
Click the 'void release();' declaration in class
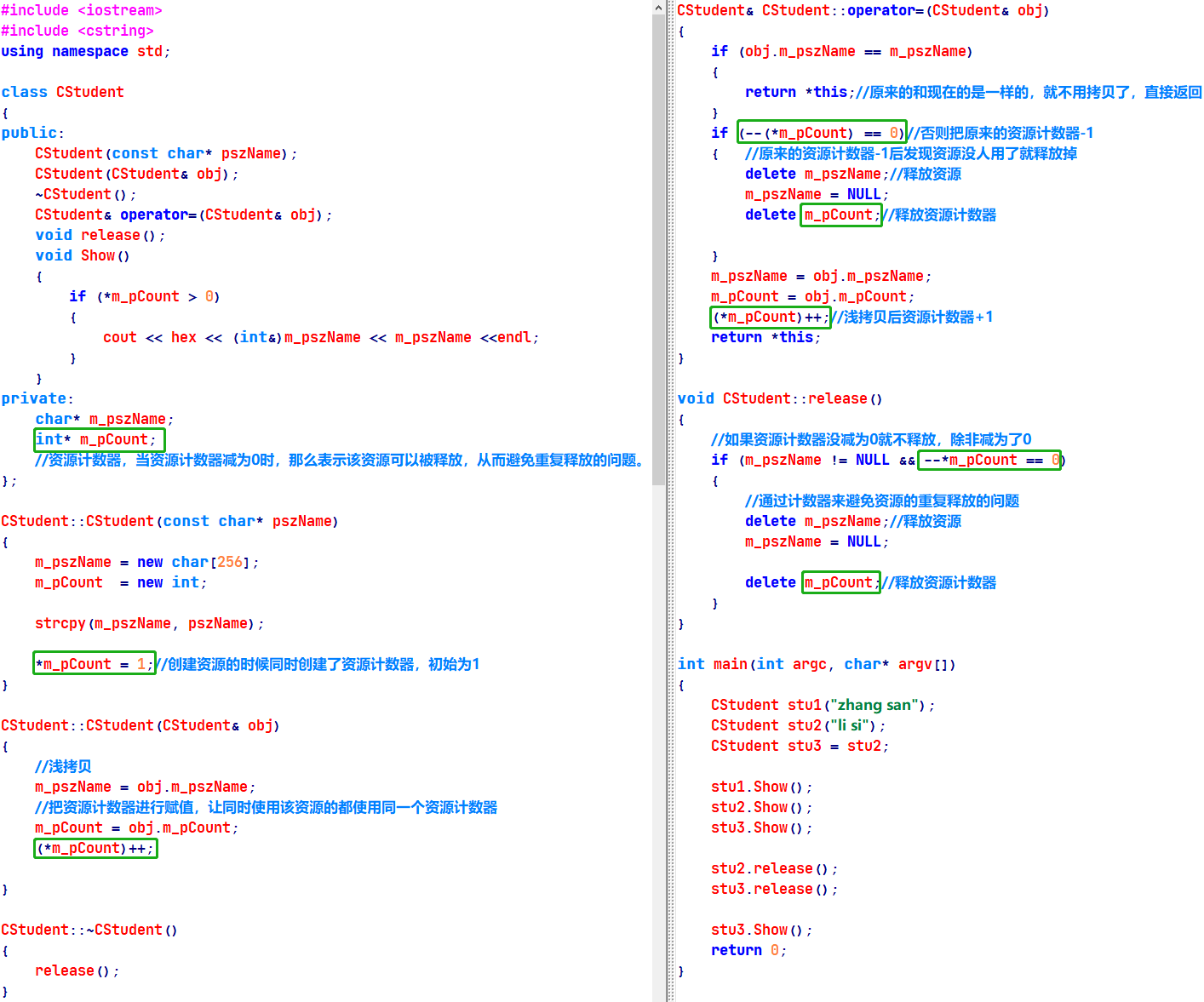click(100, 235)
